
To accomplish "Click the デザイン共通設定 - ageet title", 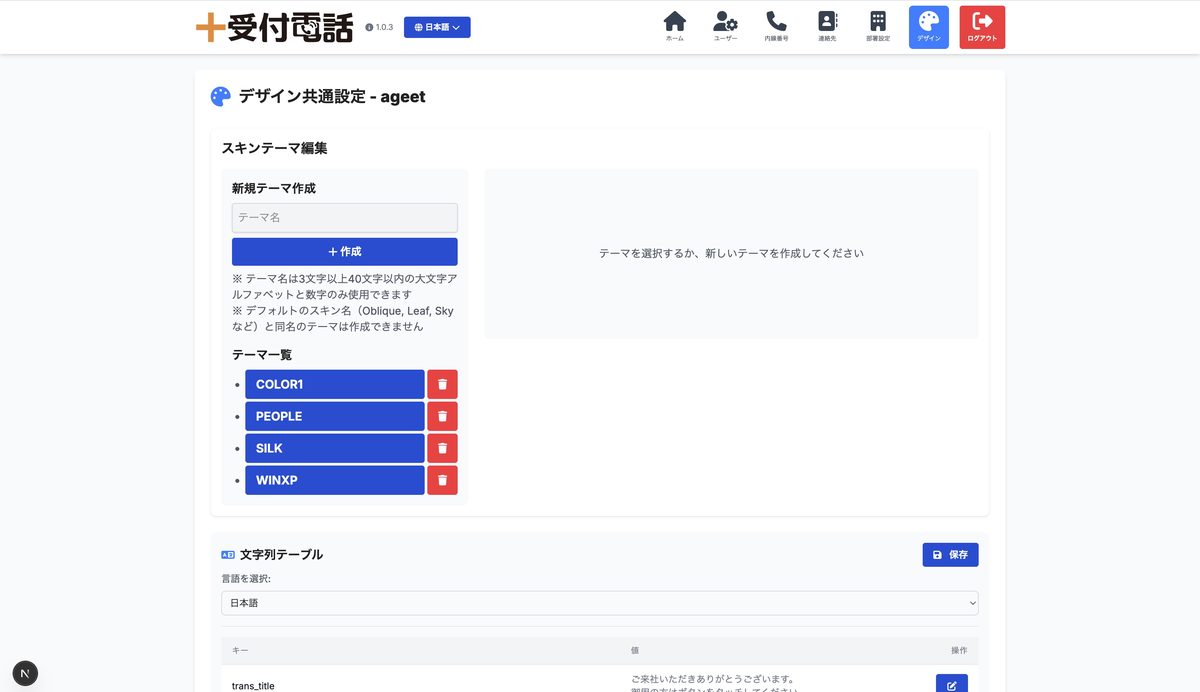I will (x=332, y=96).
